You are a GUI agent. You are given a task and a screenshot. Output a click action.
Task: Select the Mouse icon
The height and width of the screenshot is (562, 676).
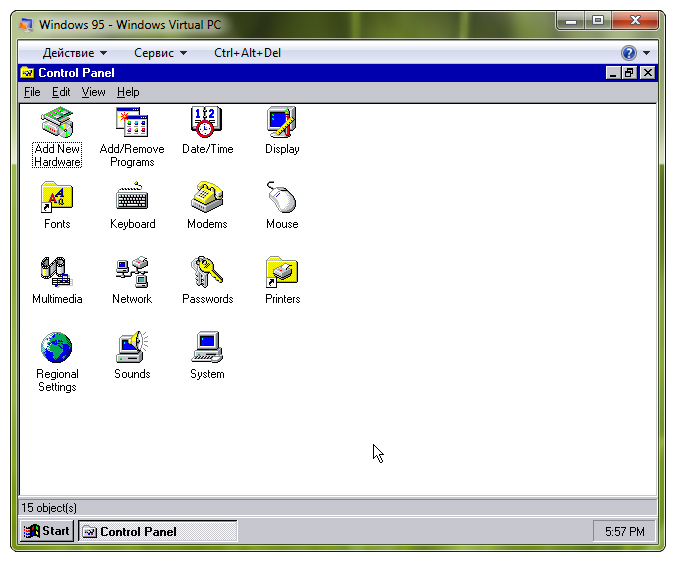(282, 197)
